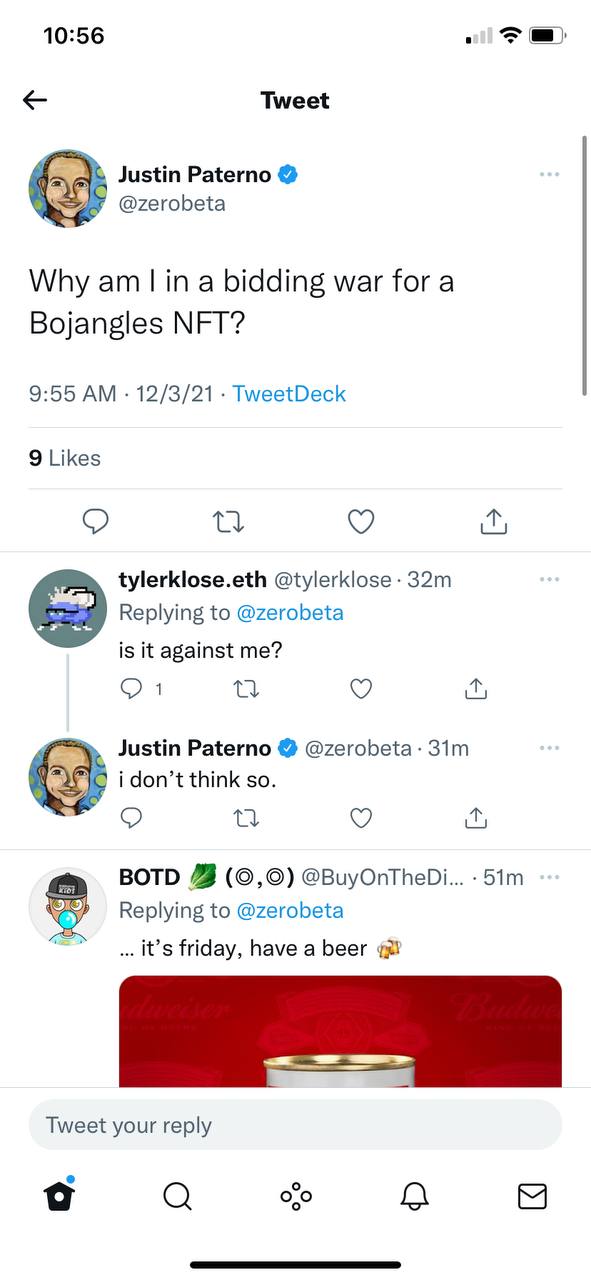Viewport: 591px width, 1280px height.
Task: Retweet the Bojangles NFT tweet
Action: [229, 521]
